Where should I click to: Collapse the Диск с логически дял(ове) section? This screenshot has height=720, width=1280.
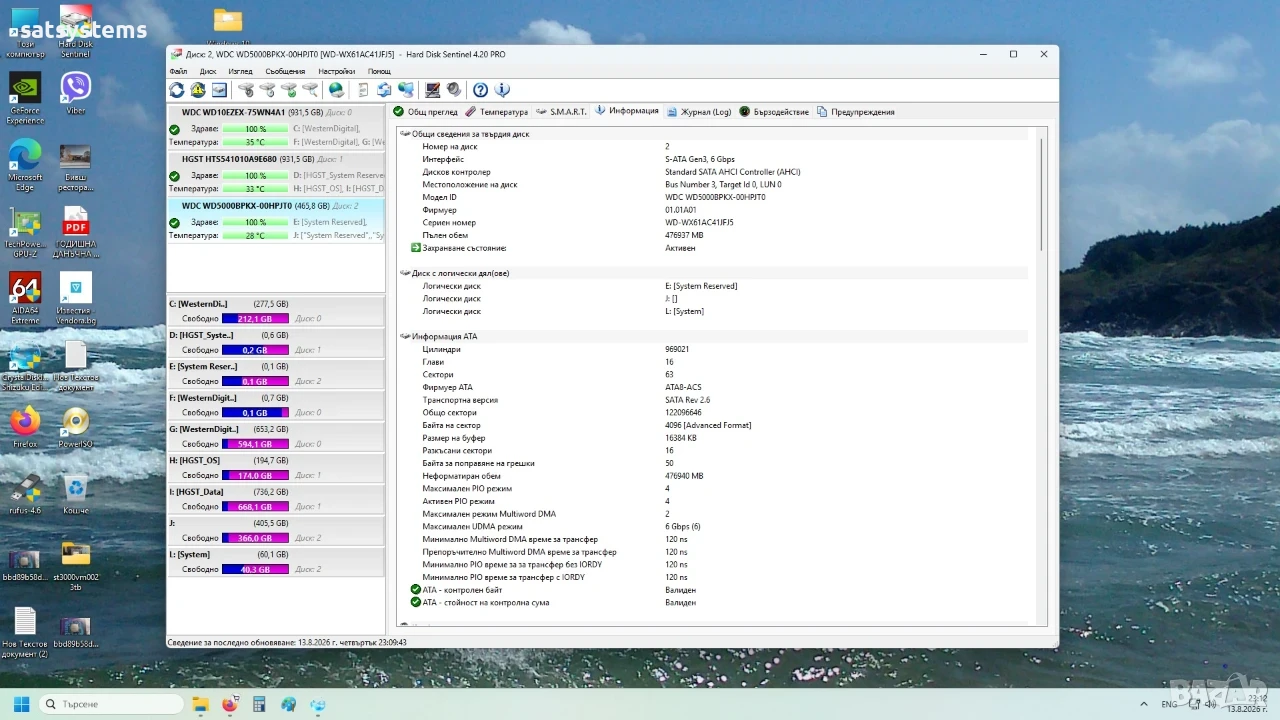[x=405, y=273]
